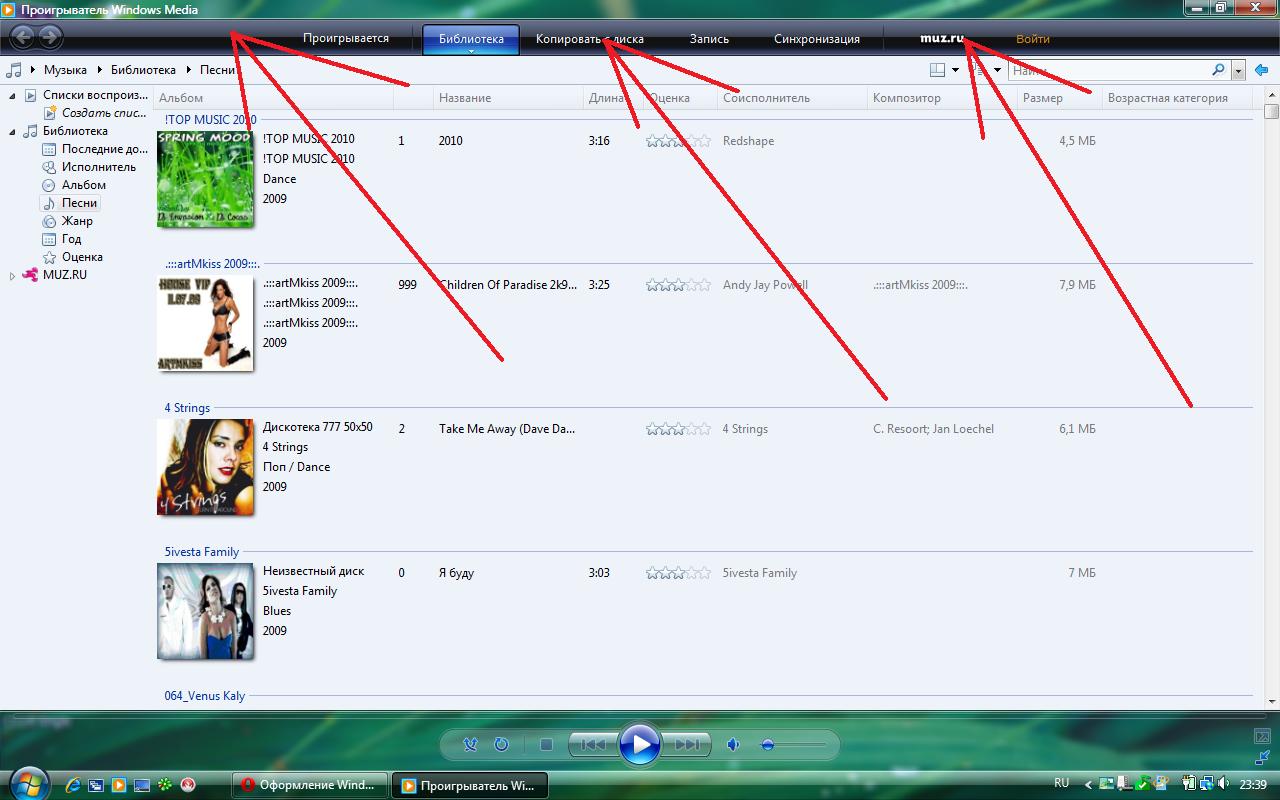Collapse the Библиотека node in the sidebar
This screenshot has width=1280, height=800.
pyautogui.click(x=12, y=131)
